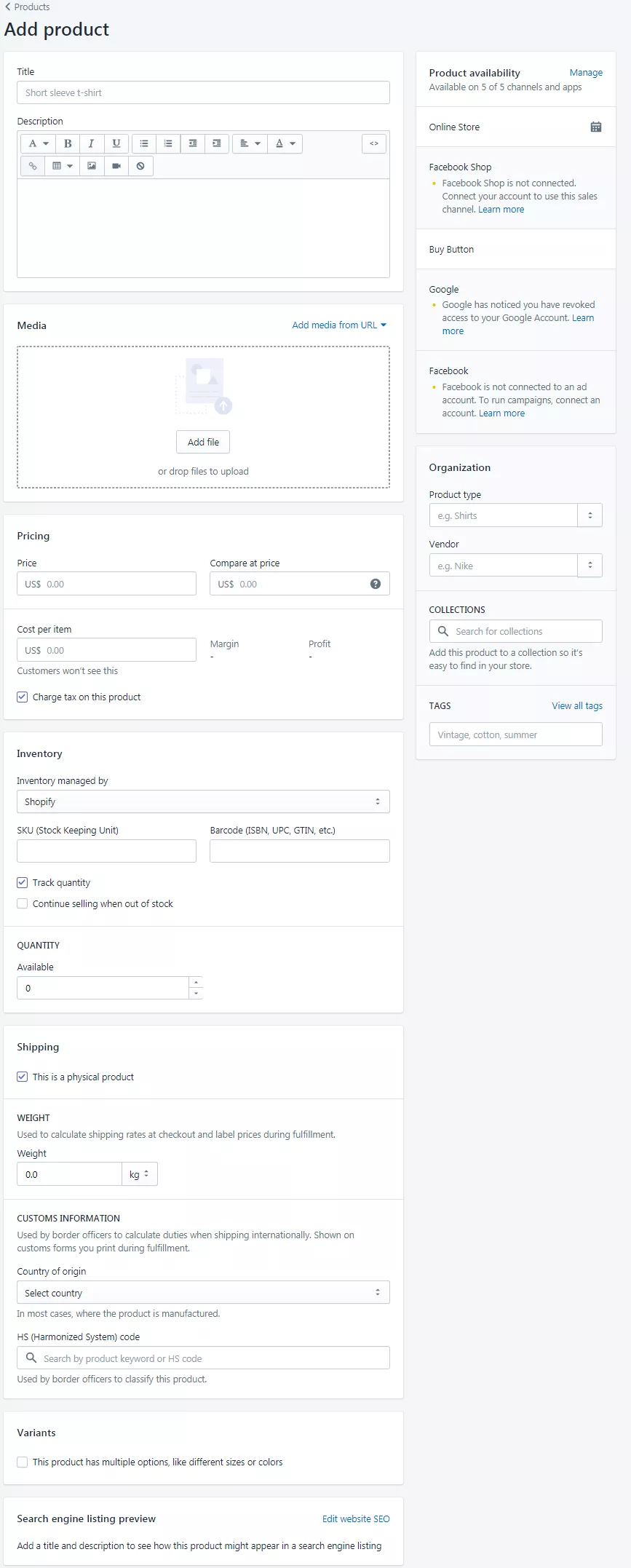Show HTML source view of description
Image resolution: width=631 pixels, height=1568 pixels.
(x=374, y=143)
